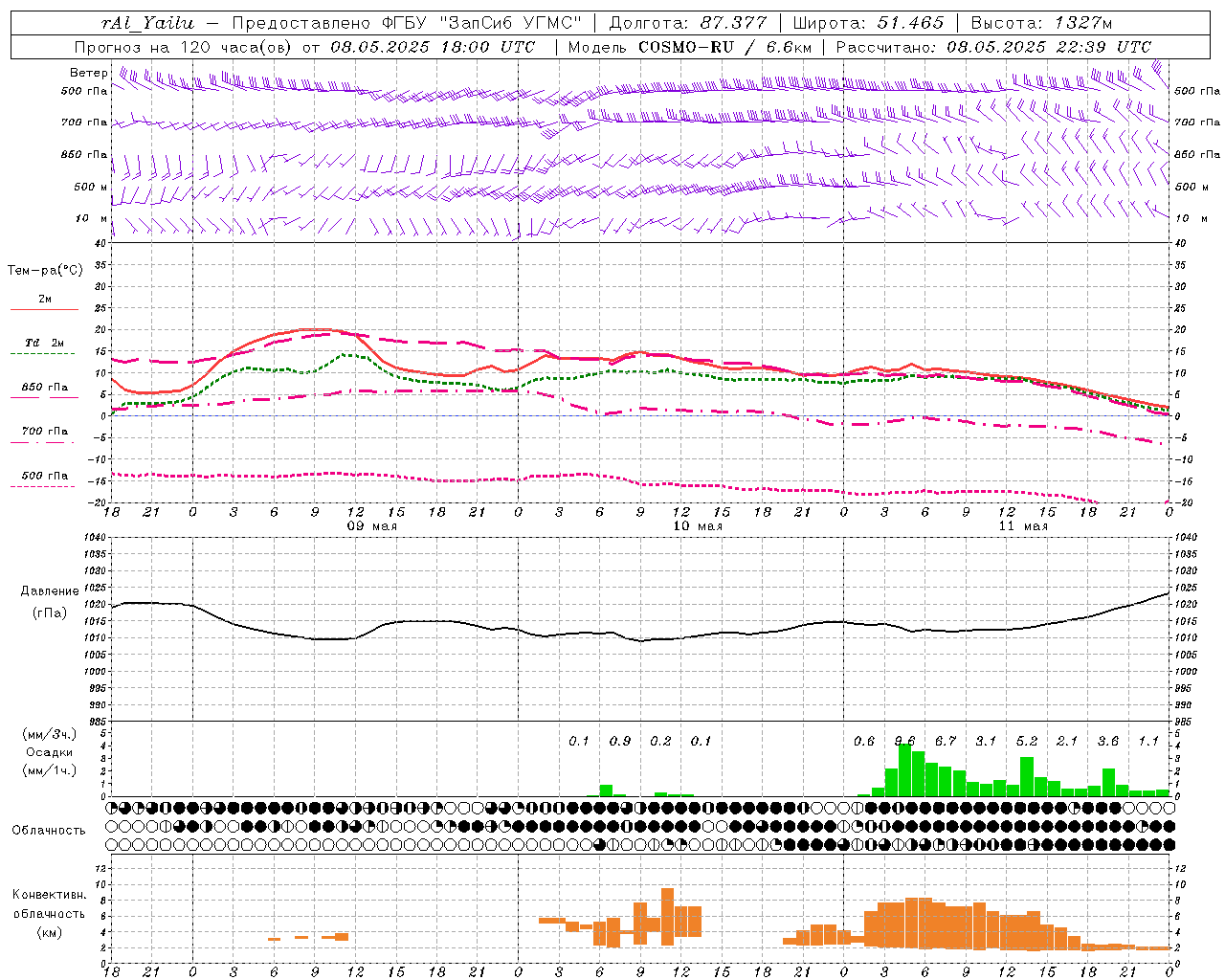Screen dimensions: 1225x980
Task: Click the 0.6 precipitation amount
Action: [x=863, y=742]
